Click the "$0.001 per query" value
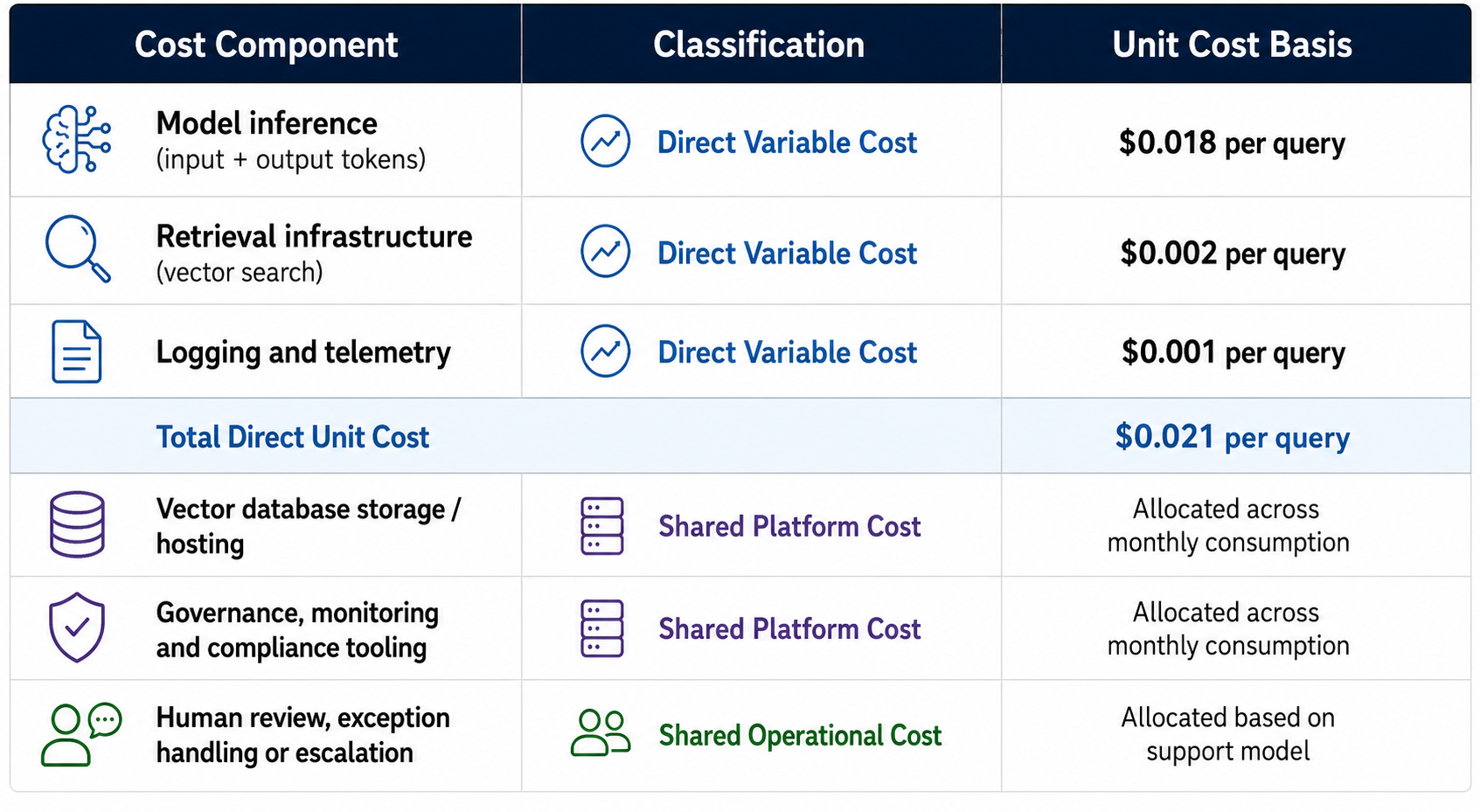Screen dimensions: 1480x812 click(x=1233, y=352)
